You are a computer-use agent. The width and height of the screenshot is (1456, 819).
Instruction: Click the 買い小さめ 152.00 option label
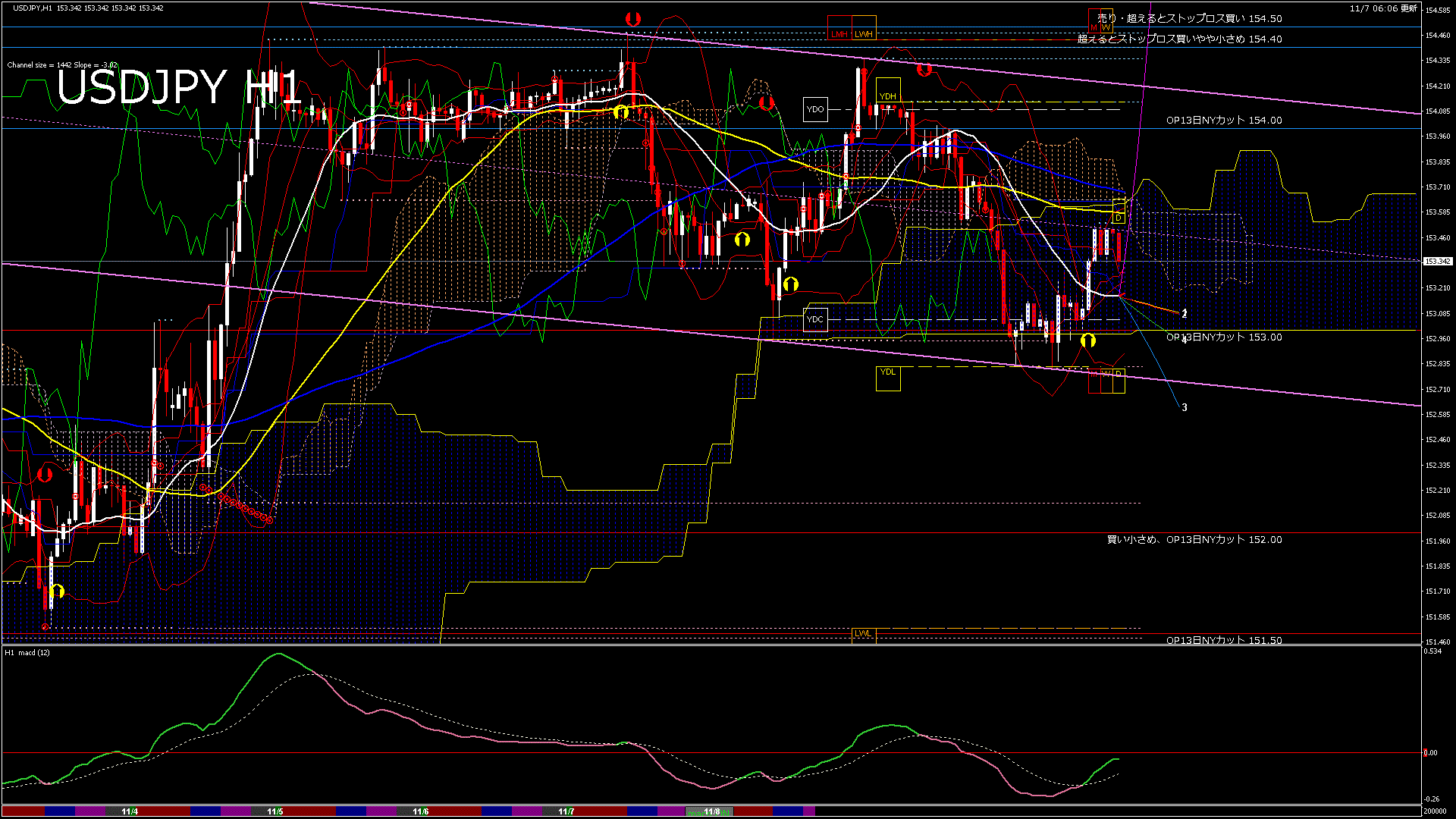click(x=1194, y=540)
